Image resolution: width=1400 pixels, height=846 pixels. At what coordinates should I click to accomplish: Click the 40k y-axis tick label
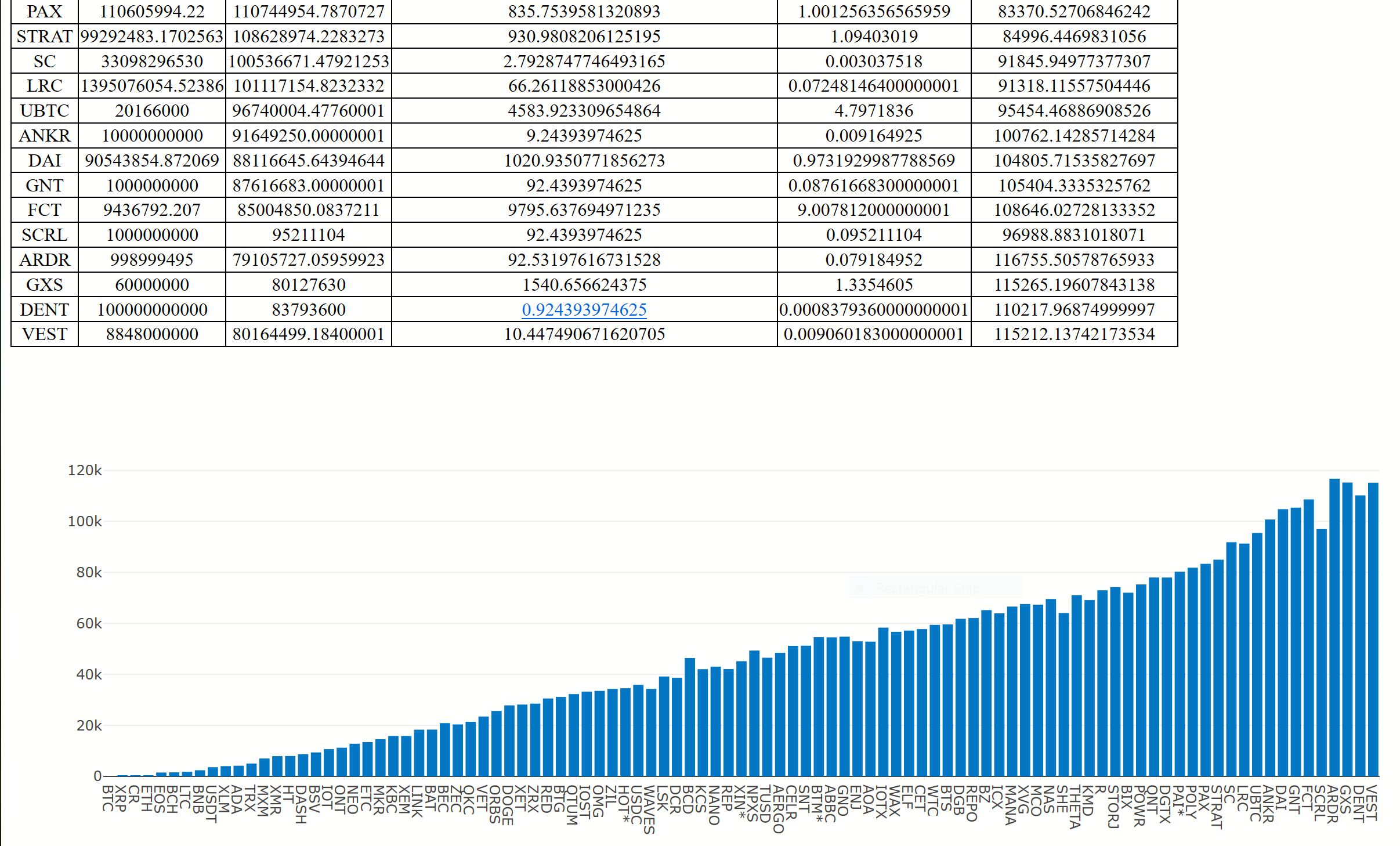[89, 675]
